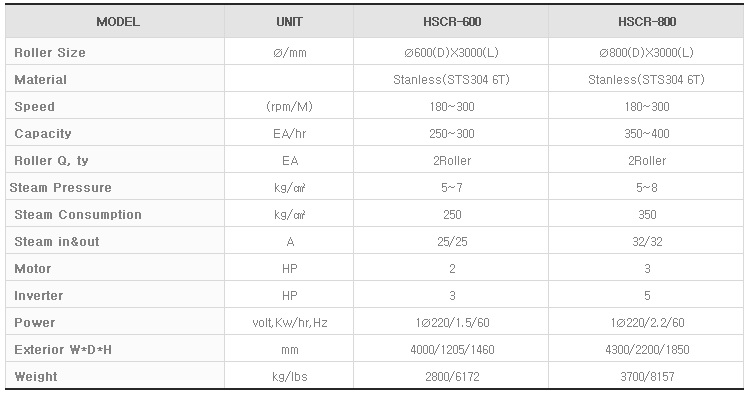This screenshot has width=750, height=397.
Task: Select the HSCR-800 exterior value 4300/2200/1850
Action: [x=647, y=350]
